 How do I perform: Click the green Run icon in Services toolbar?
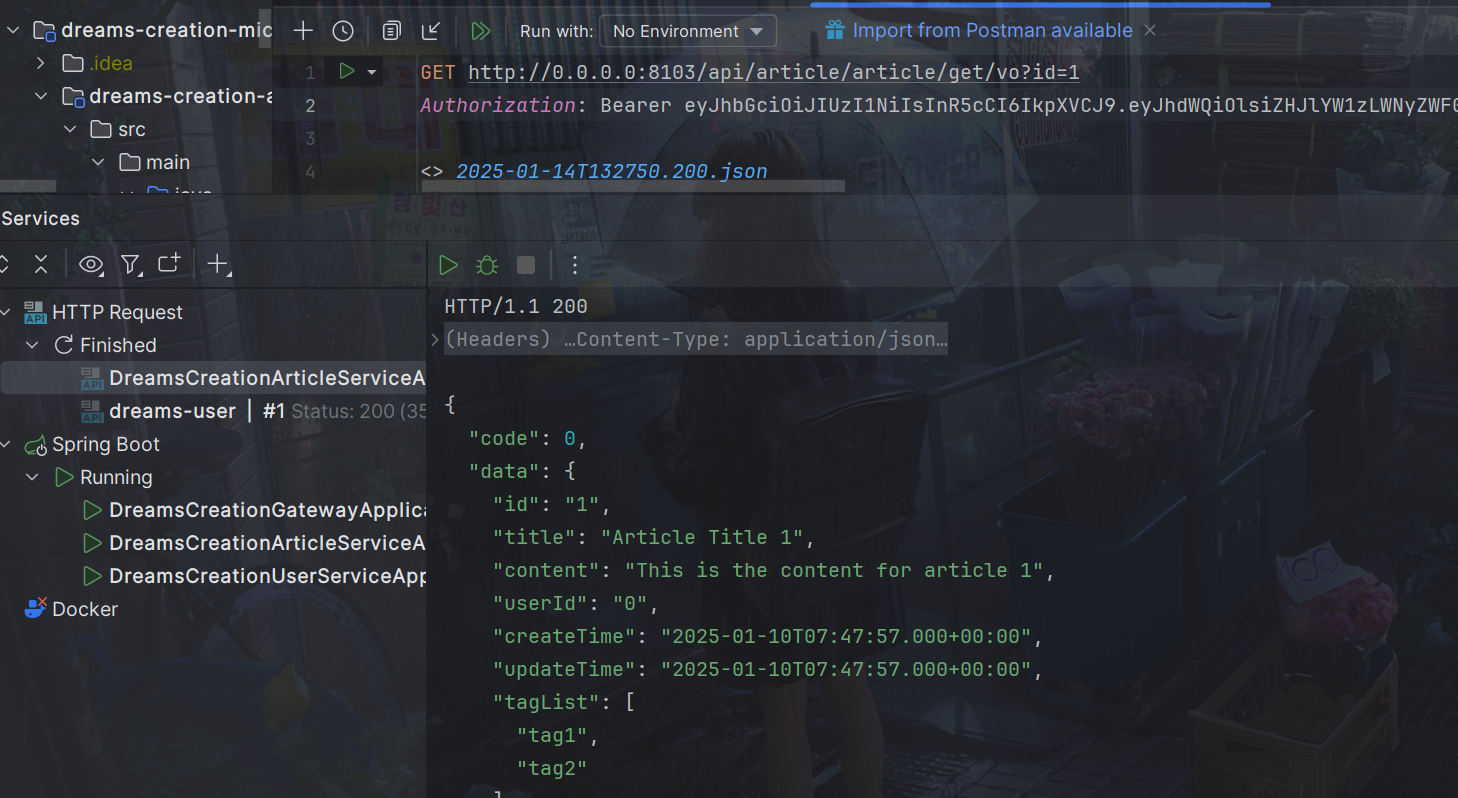click(x=449, y=265)
